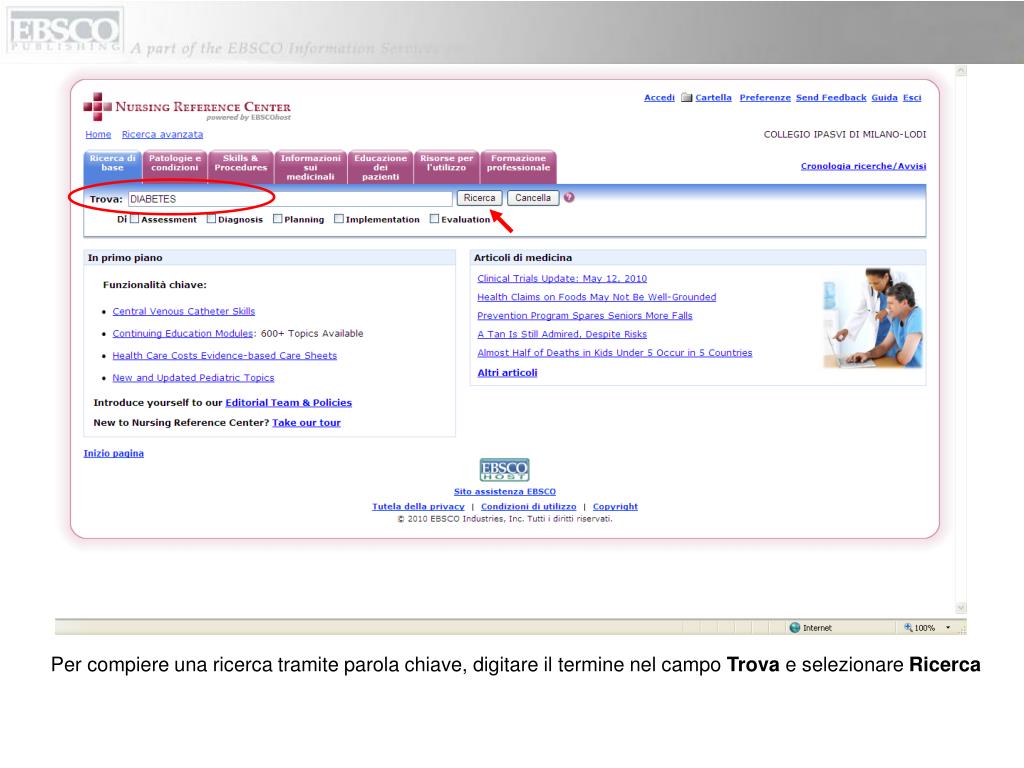Click the folder icon beside Cartella
The height and width of the screenshot is (768, 1024).
coord(686,97)
